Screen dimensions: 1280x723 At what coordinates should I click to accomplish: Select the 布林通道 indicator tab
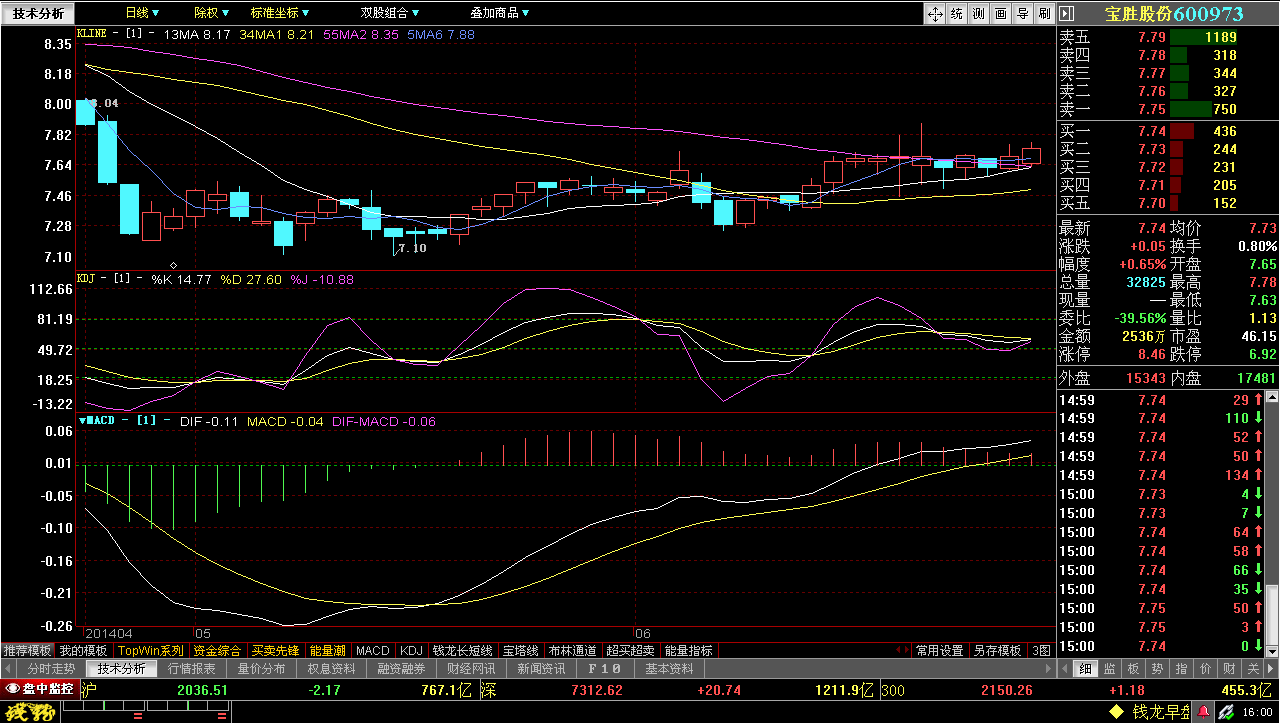click(573, 650)
